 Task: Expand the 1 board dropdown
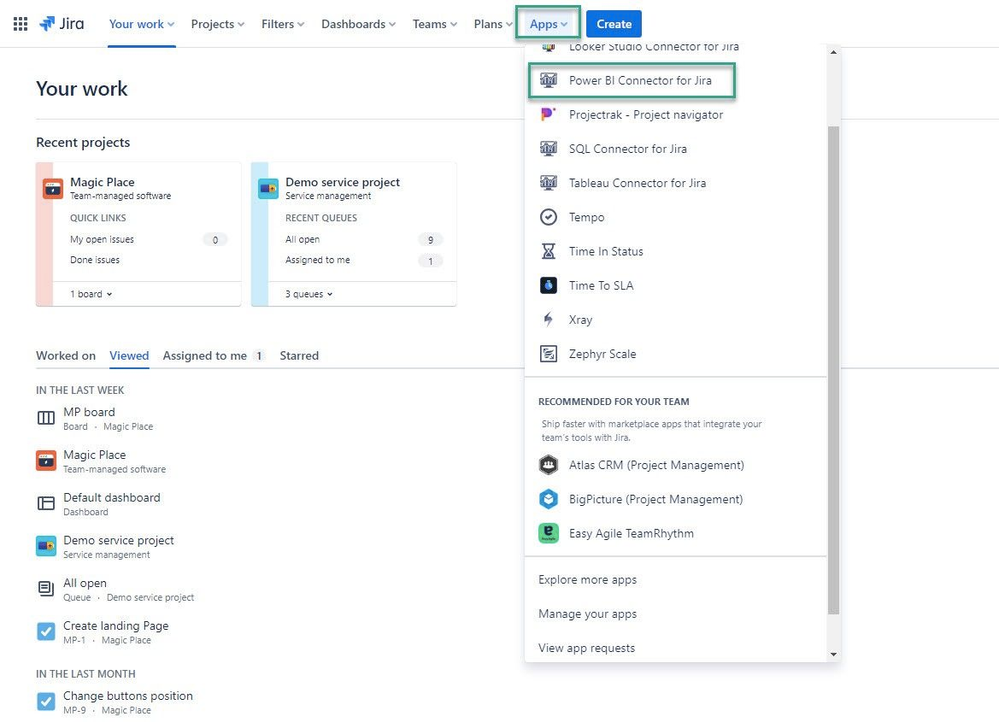[x=91, y=294]
